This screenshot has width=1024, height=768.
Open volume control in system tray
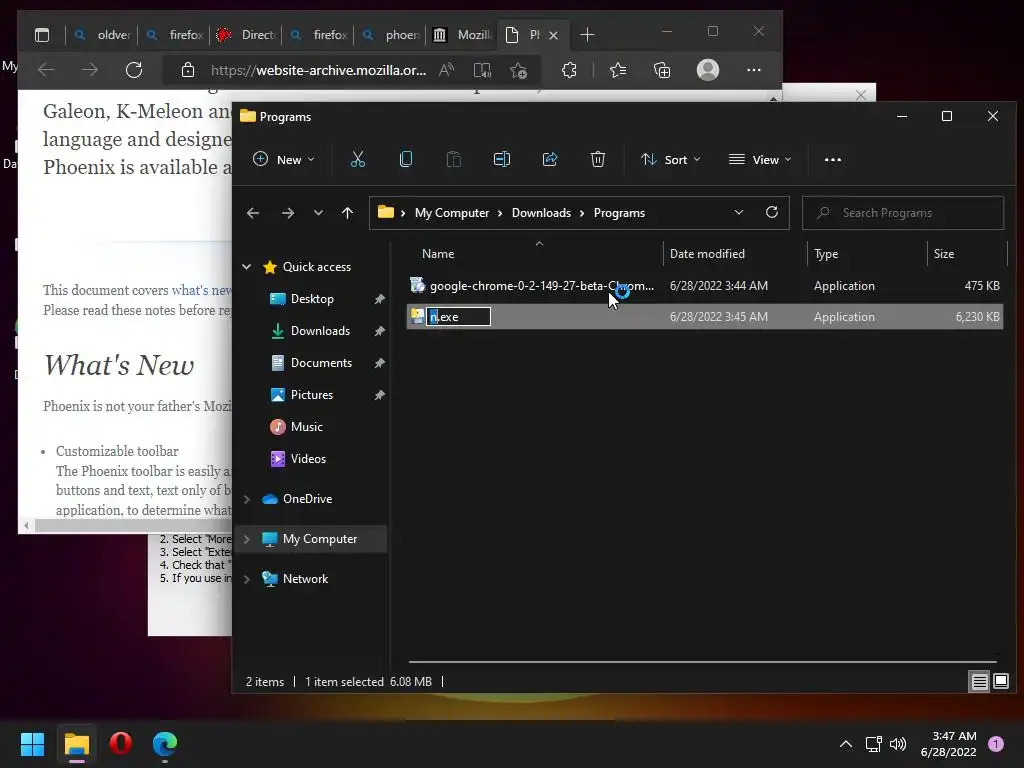(898, 744)
